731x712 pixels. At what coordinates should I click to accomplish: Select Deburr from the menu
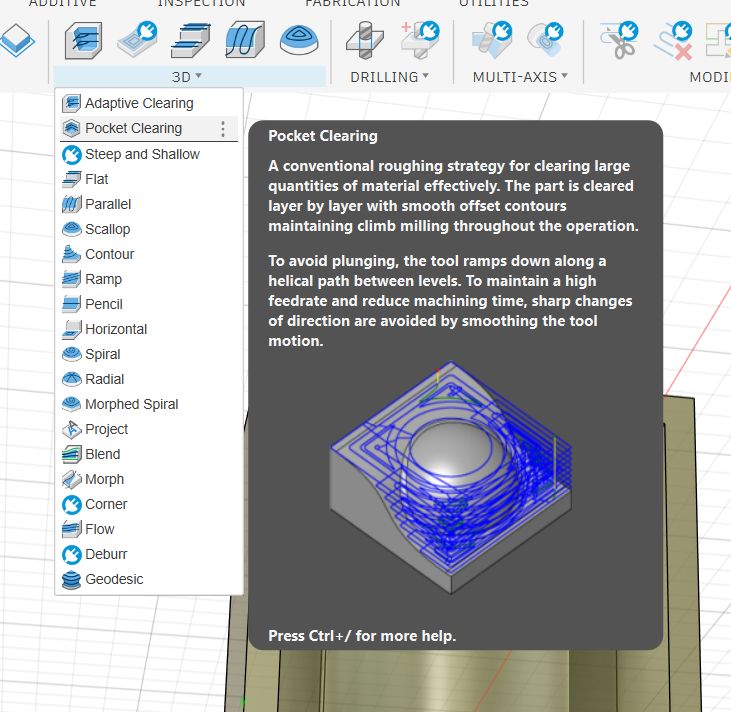point(148,554)
